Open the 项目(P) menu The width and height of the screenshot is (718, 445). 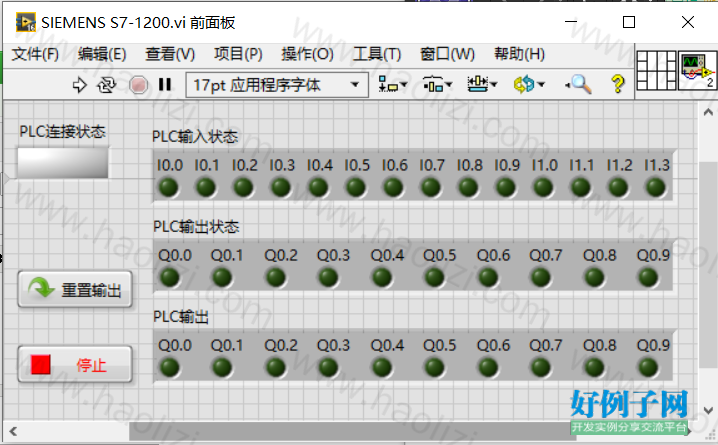tap(238, 54)
